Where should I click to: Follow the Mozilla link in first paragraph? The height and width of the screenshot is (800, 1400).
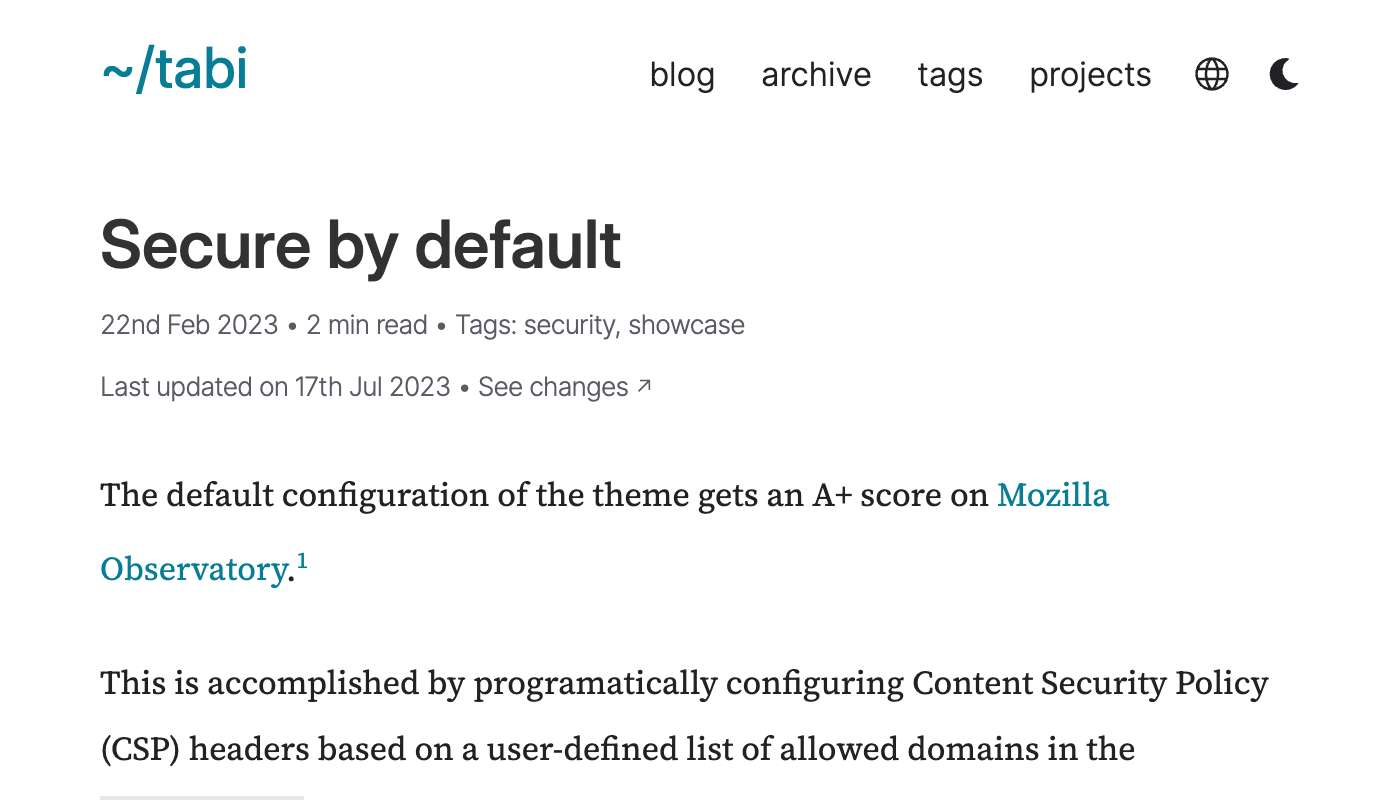point(1052,495)
